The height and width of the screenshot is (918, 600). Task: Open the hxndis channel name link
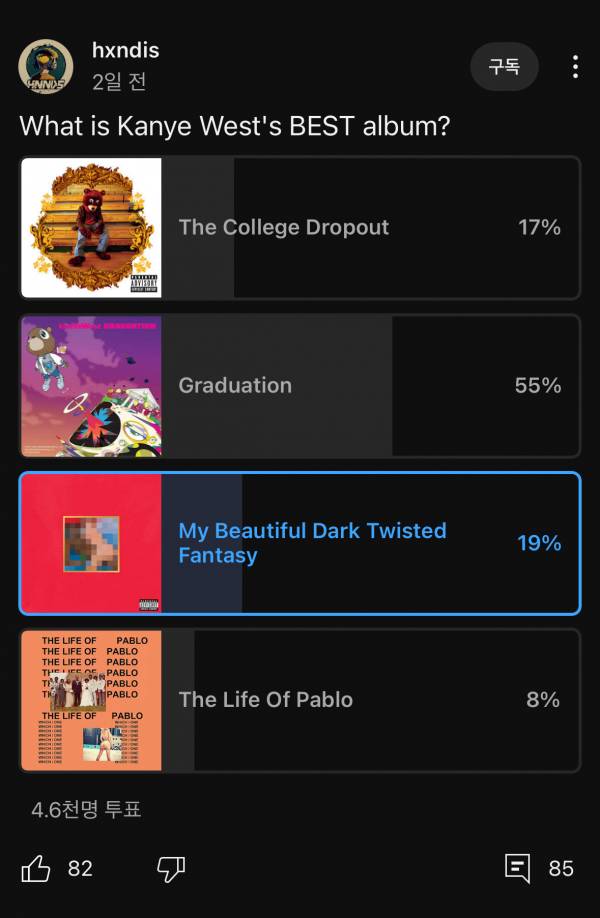[125, 50]
